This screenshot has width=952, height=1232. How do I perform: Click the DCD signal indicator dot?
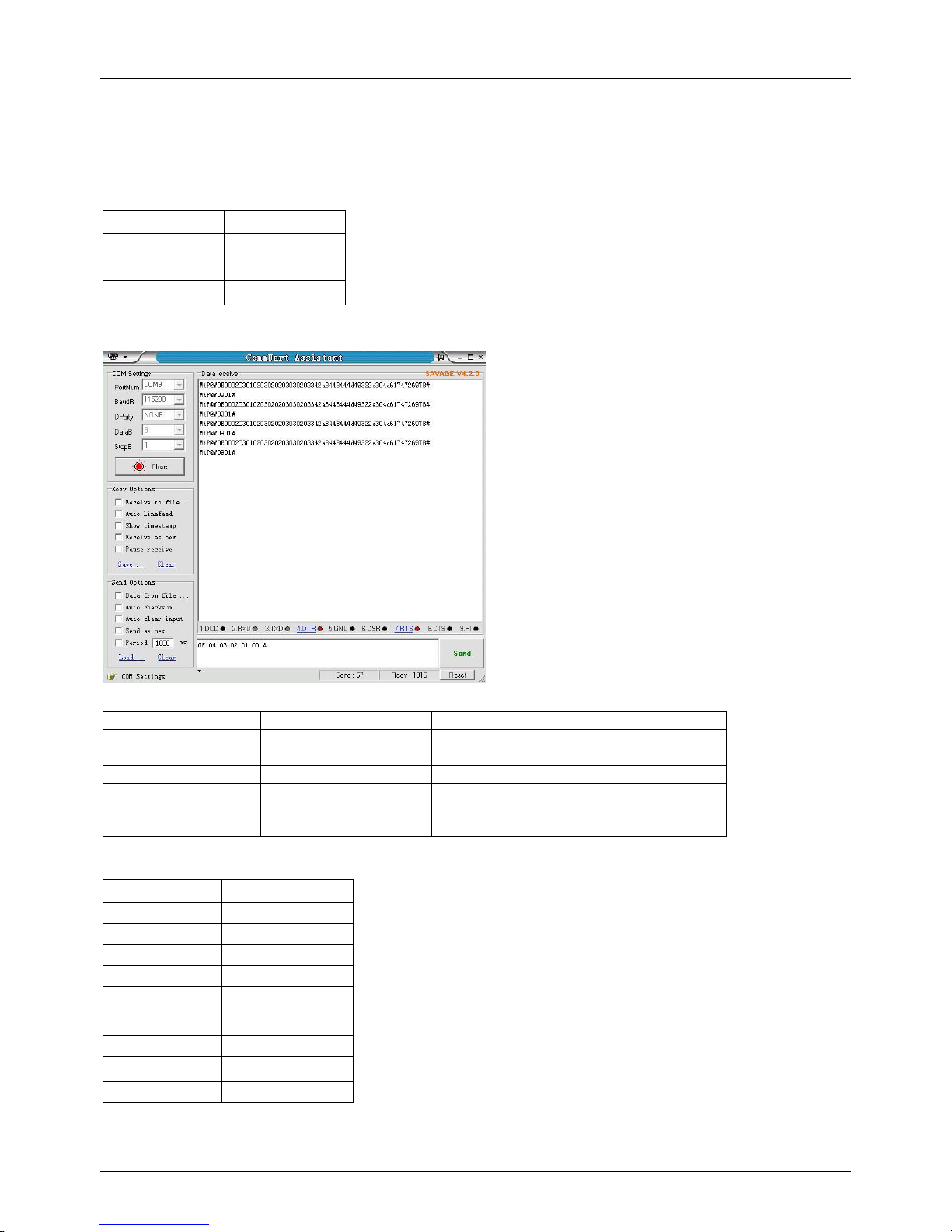(x=223, y=629)
